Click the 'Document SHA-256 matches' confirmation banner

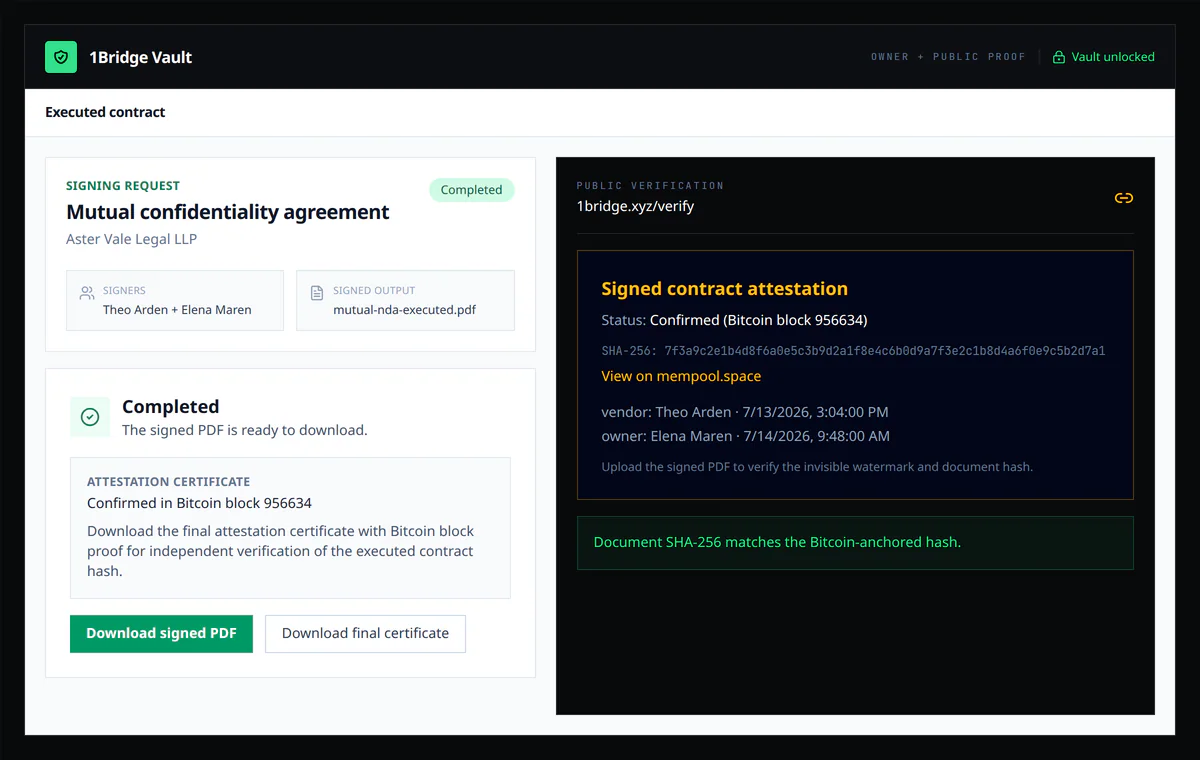tap(855, 543)
